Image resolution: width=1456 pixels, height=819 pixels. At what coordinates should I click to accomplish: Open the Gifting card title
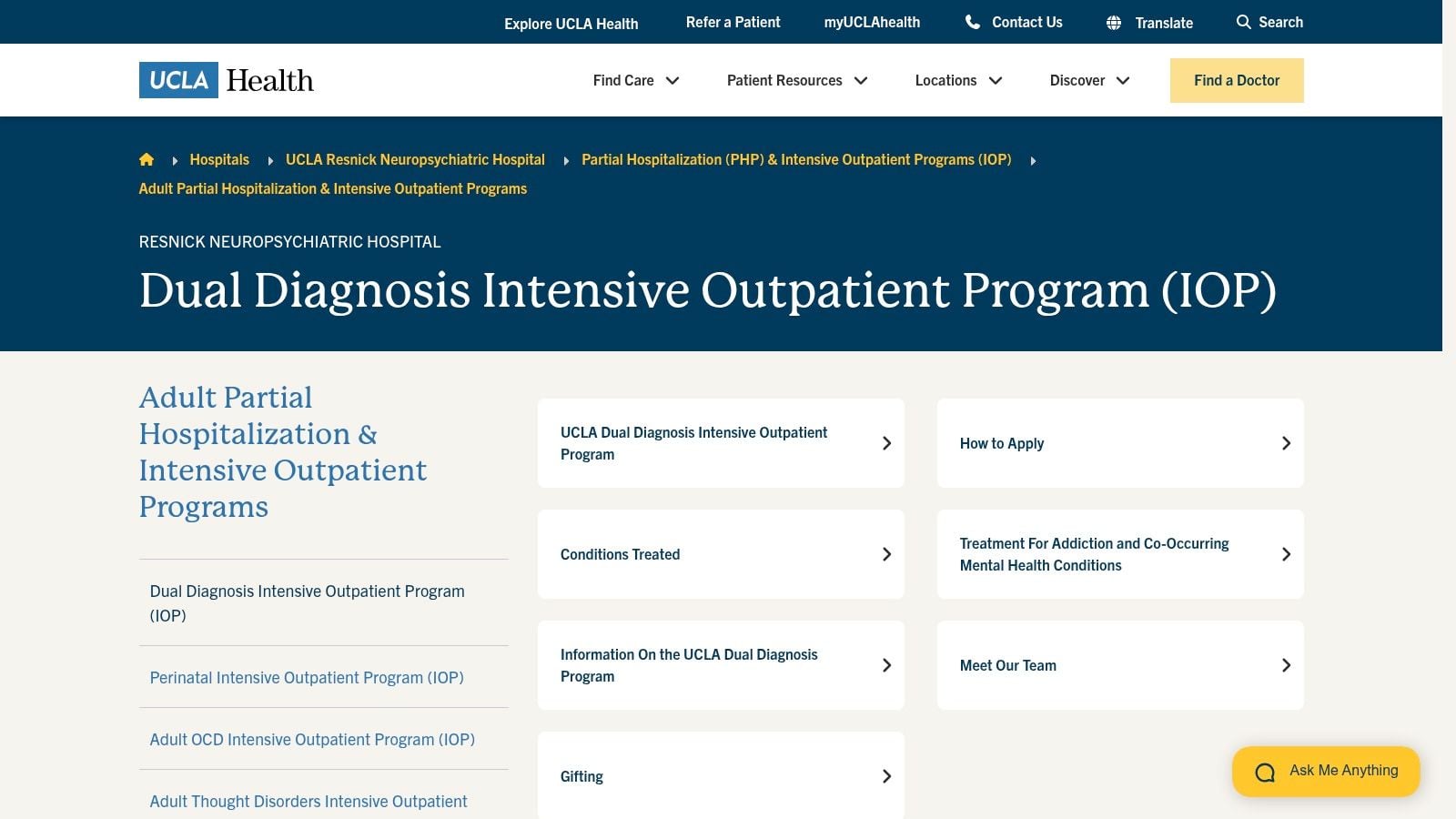tap(581, 776)
